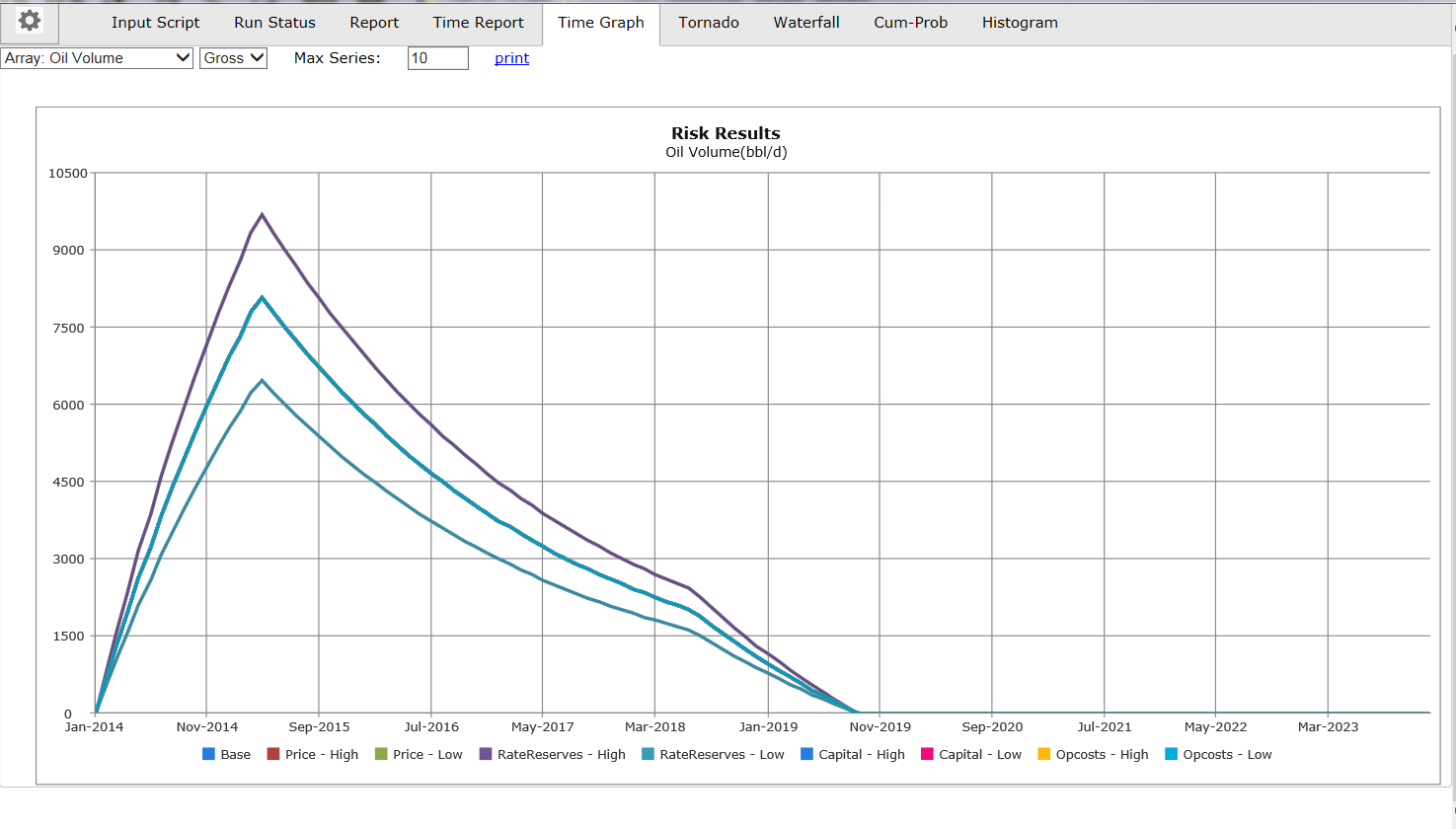
Task: Click the Nov-2019 x-axis label
Action: click(x=881, y=726)
